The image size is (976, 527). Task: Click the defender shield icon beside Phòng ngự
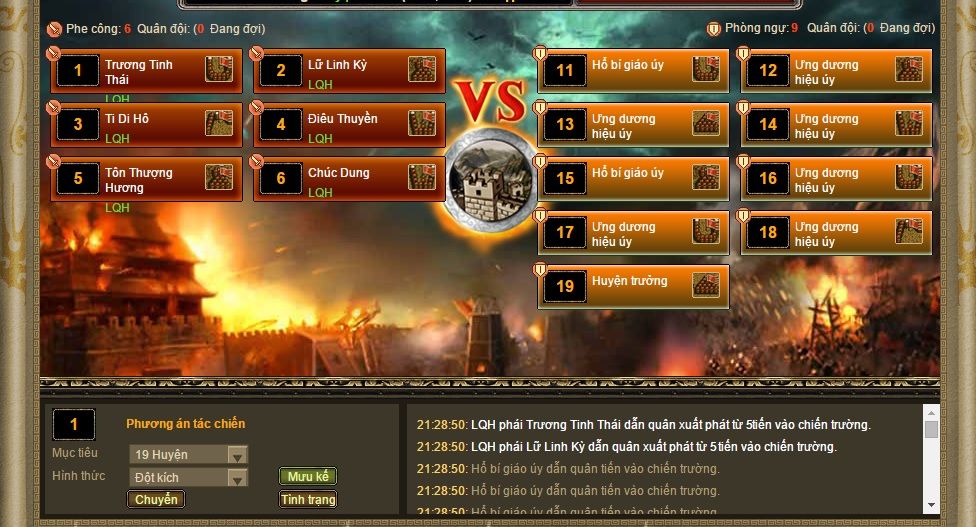coord(713,29)
